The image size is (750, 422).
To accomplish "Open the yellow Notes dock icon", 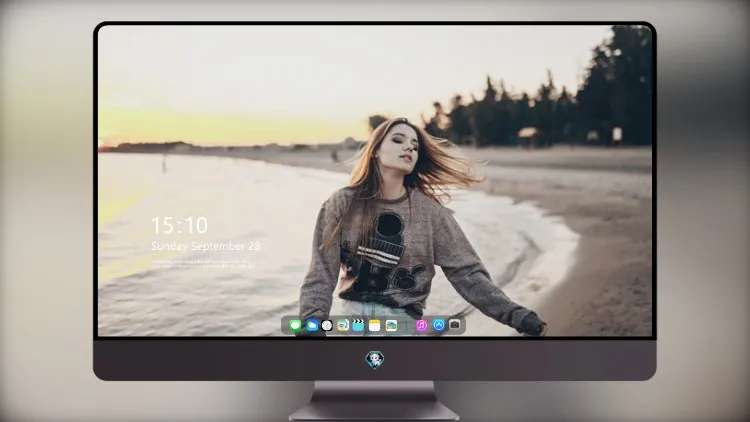I will click(x=375, y=326).
